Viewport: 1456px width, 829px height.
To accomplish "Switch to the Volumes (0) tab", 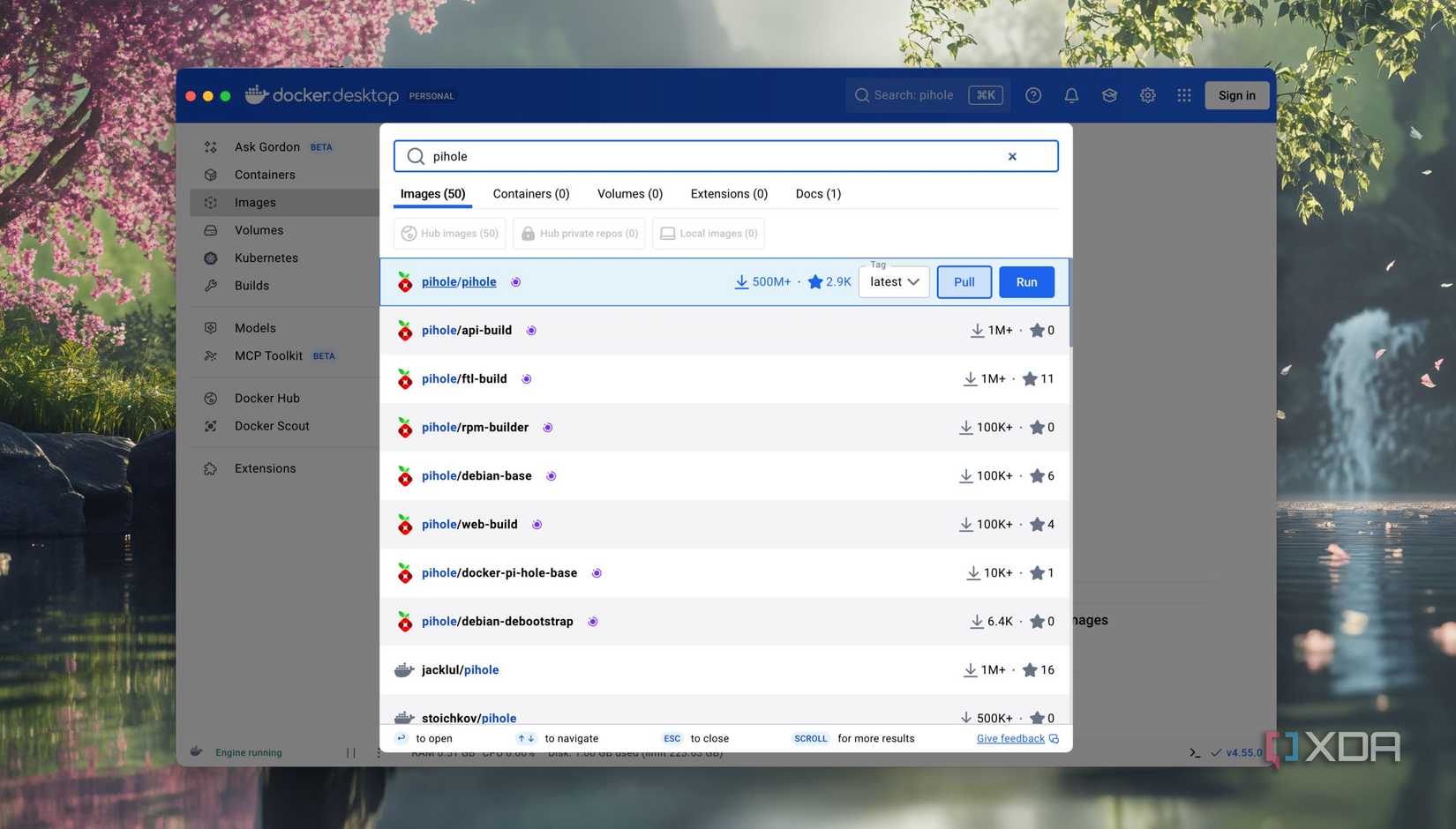I will (630, 194).
